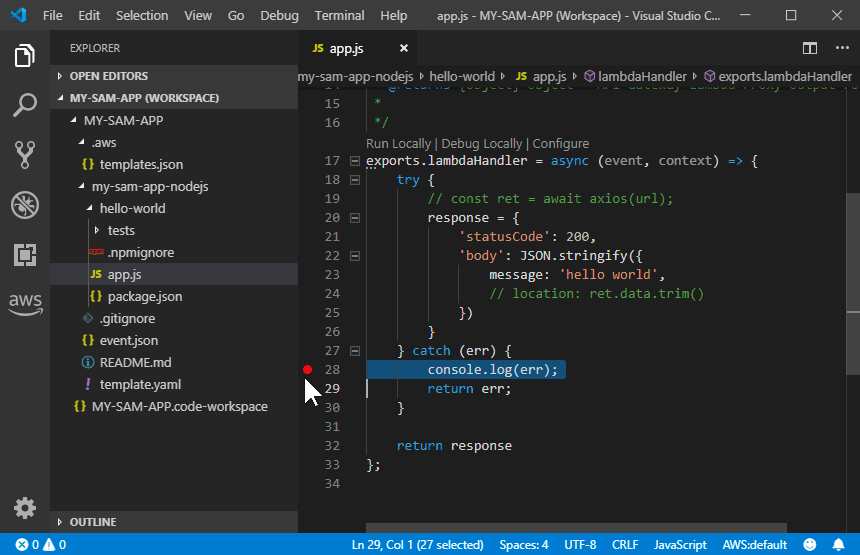The image size is (860, 555).
Task: Fold the try block at line 18
Action: pyautogui.click(x=355, y=180)
